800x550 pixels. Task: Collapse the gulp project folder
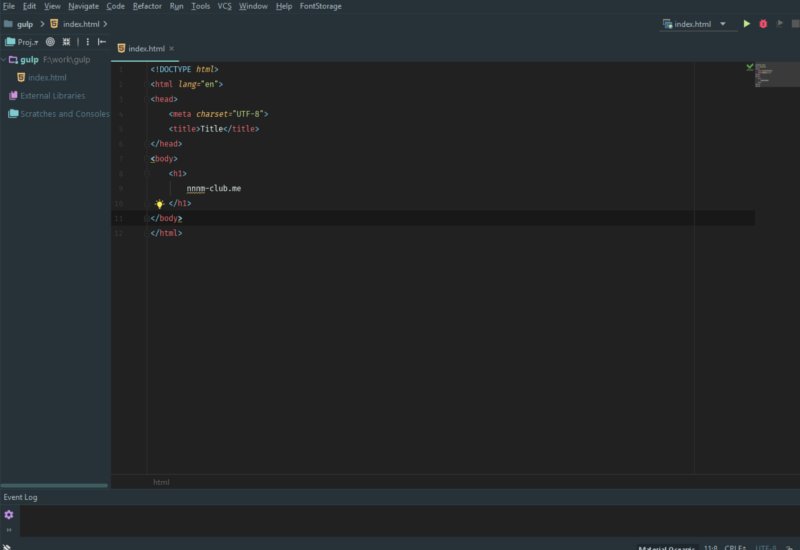(4, 60)
